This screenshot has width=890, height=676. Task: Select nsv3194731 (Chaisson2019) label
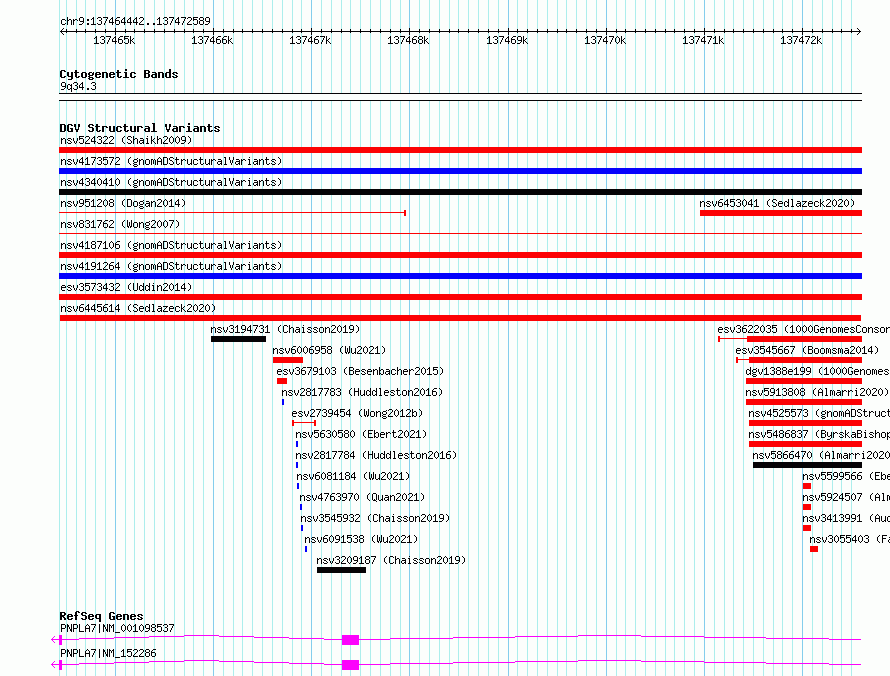[x=285, y=329]
